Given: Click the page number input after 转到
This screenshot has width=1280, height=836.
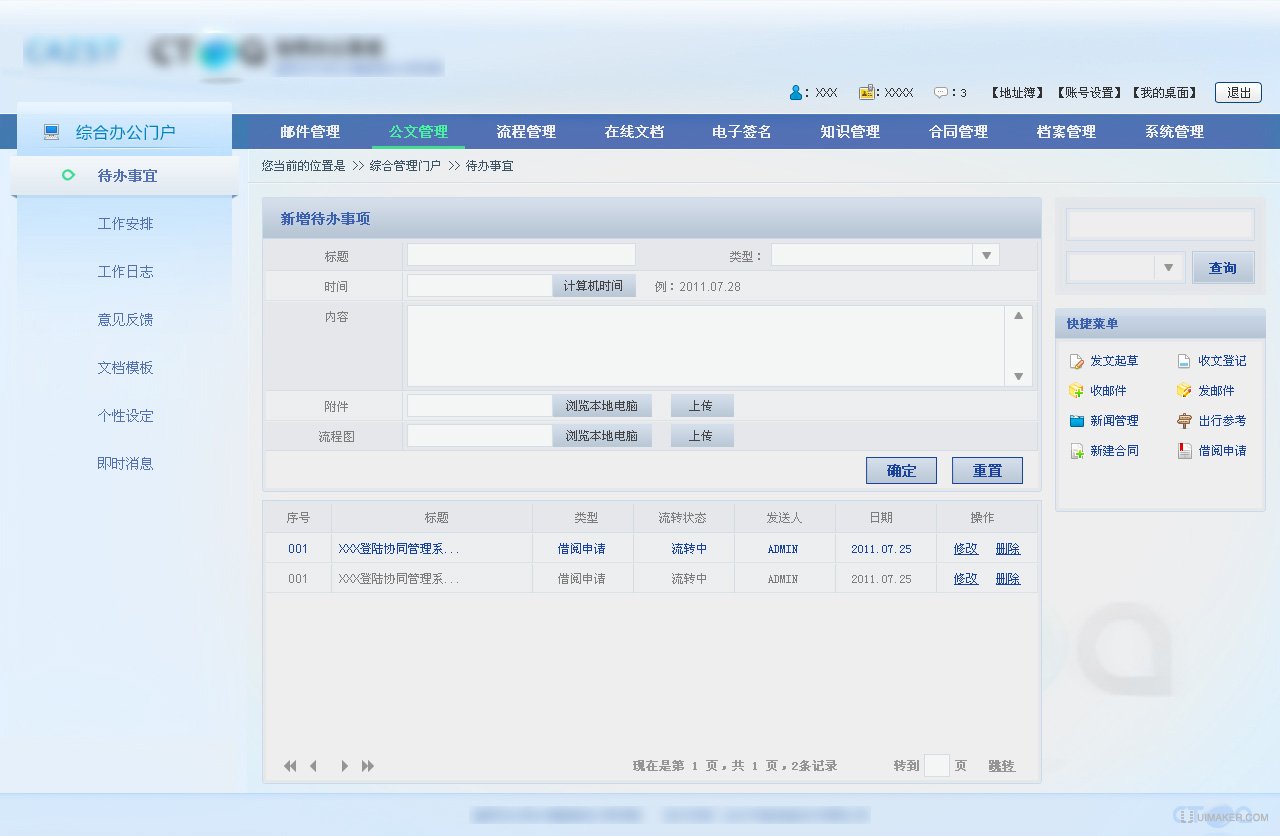Looking at the screenshot, I should [x=936, y=766].
